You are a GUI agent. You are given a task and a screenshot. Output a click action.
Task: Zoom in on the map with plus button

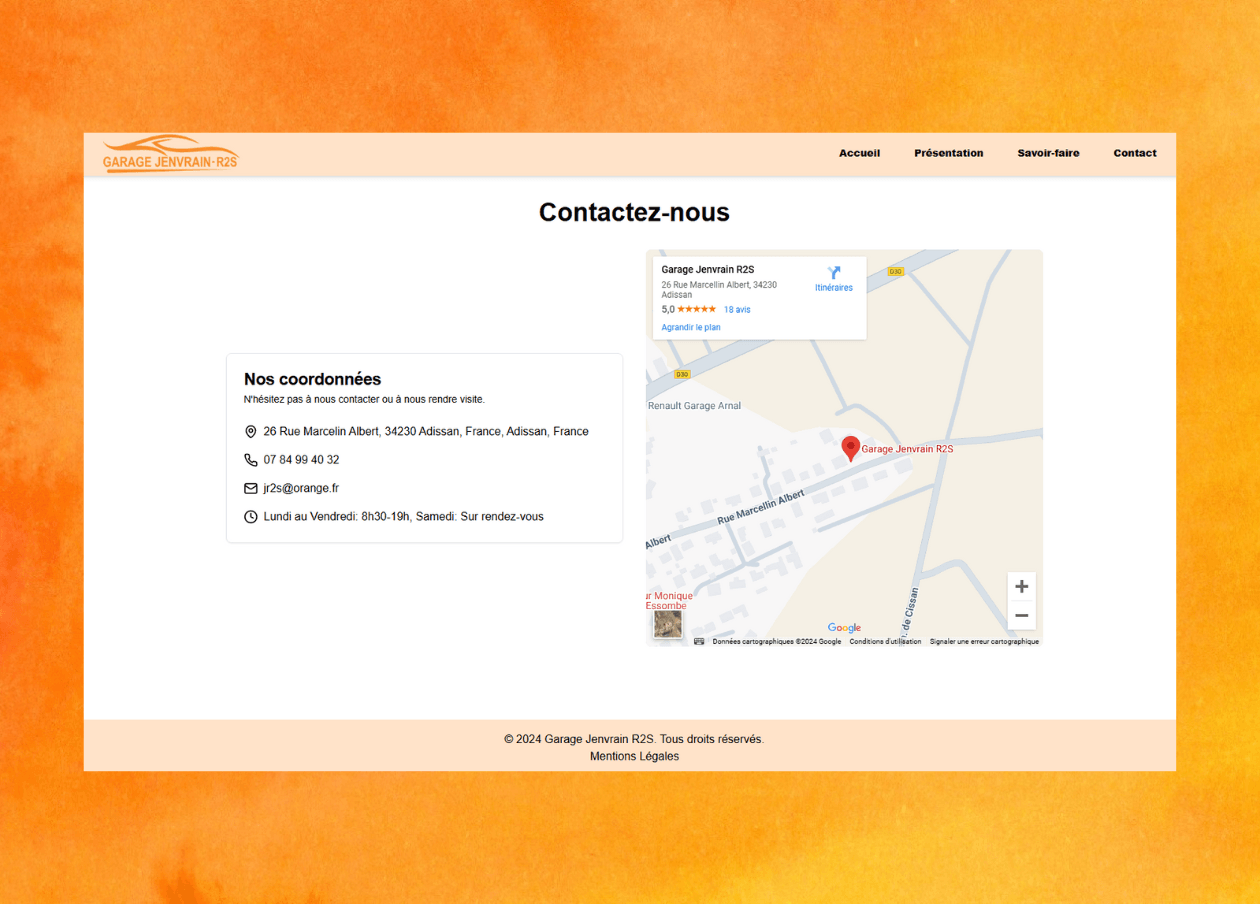[x=1021, y=587]
